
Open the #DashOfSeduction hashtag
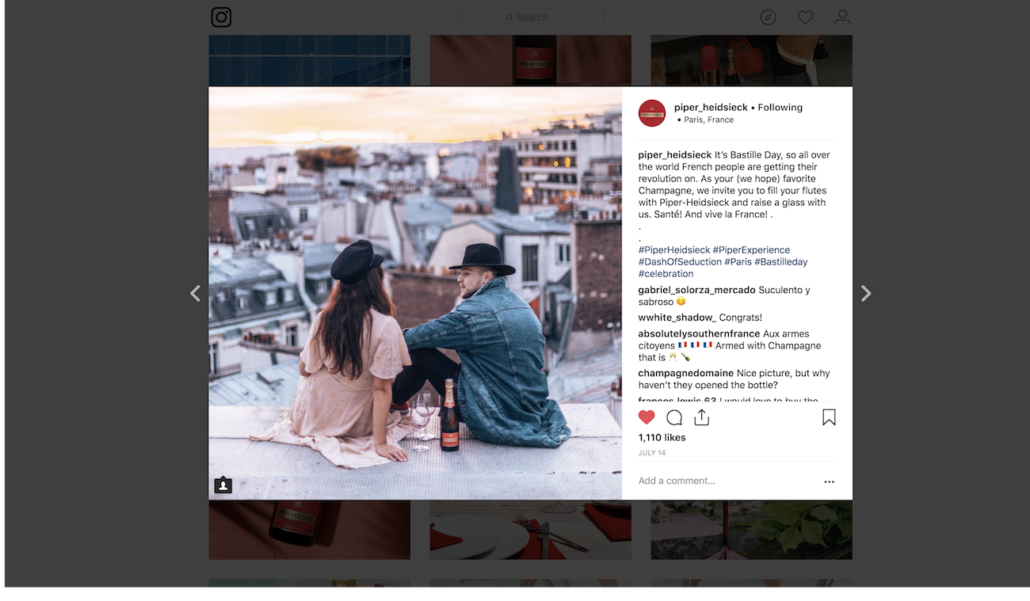[x=680, y=261]
